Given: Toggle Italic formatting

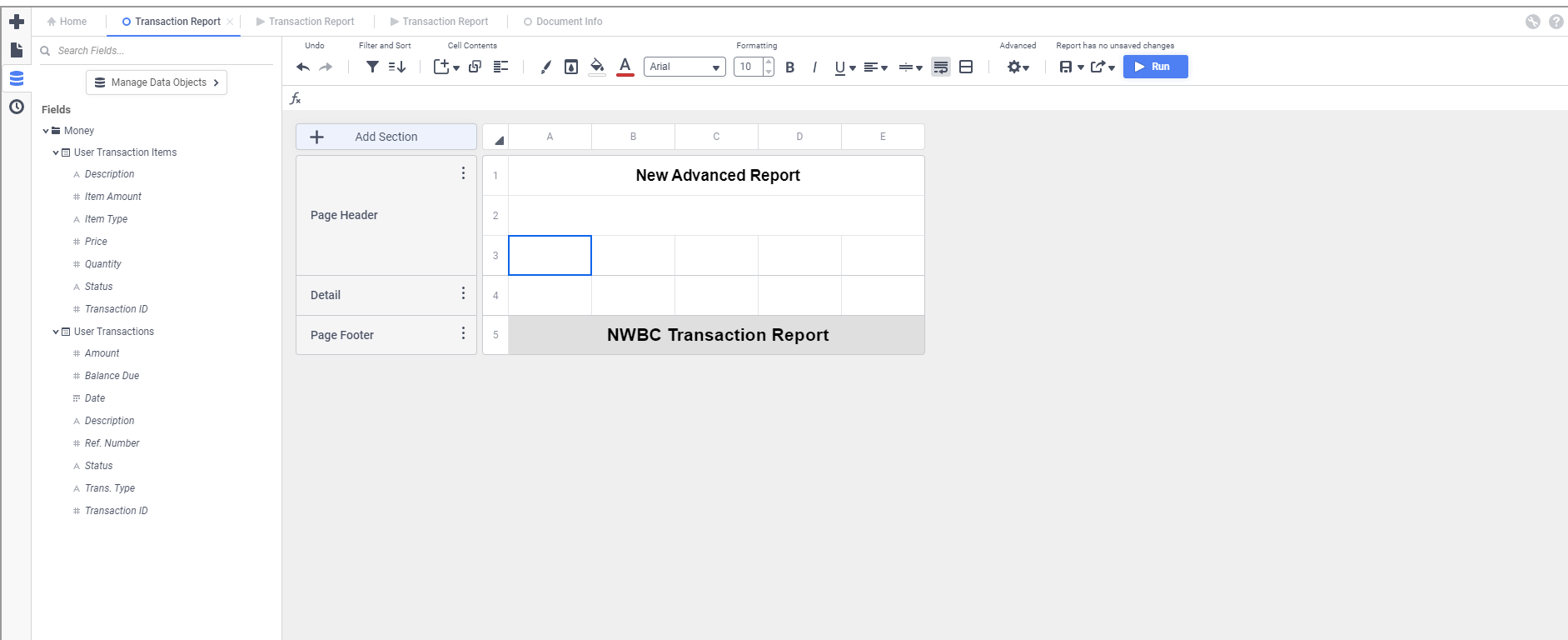Looking at the screenshot, I should [814, 67].
